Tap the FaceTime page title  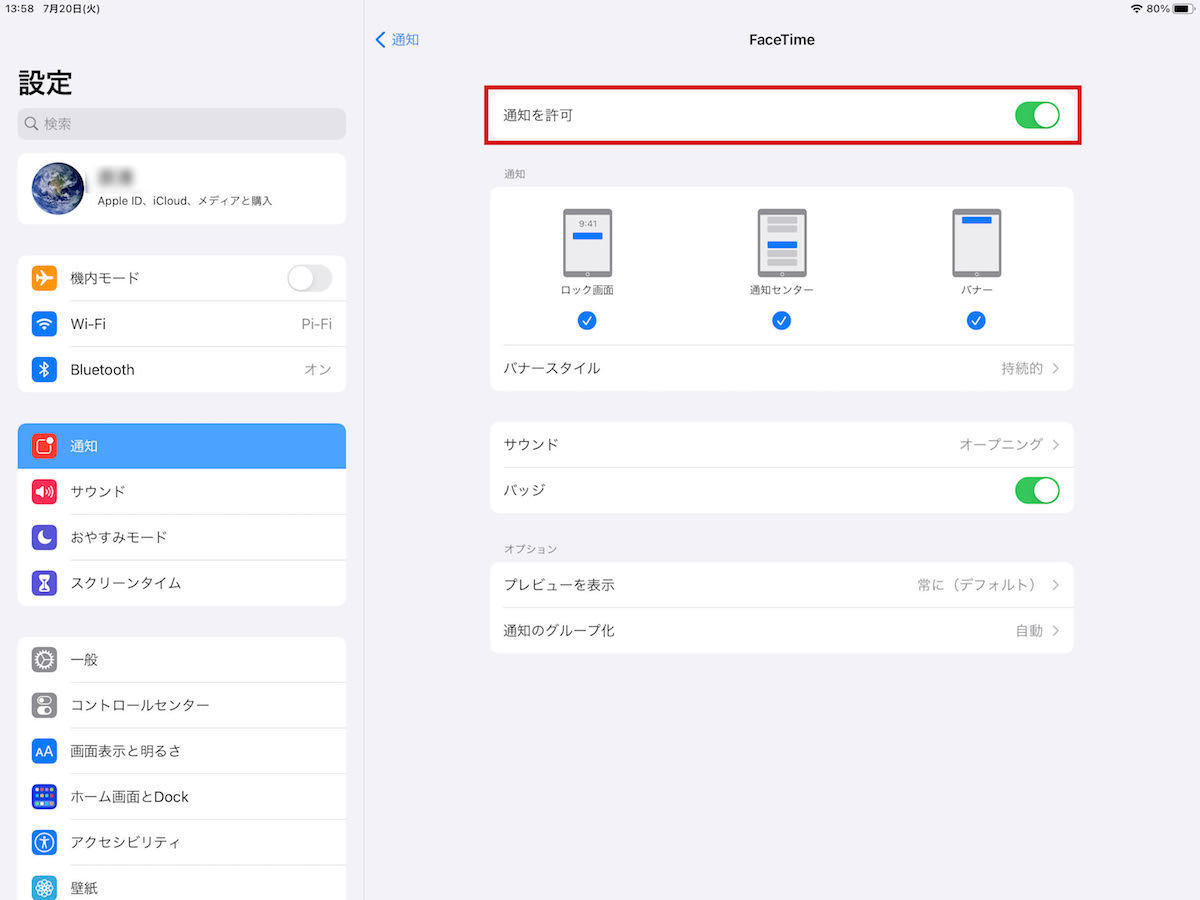click(x=782, y=40)
